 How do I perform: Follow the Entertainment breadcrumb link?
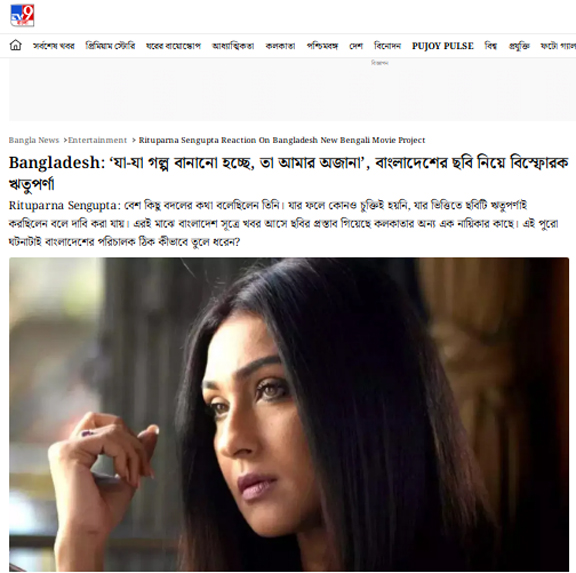pos(97,140)
